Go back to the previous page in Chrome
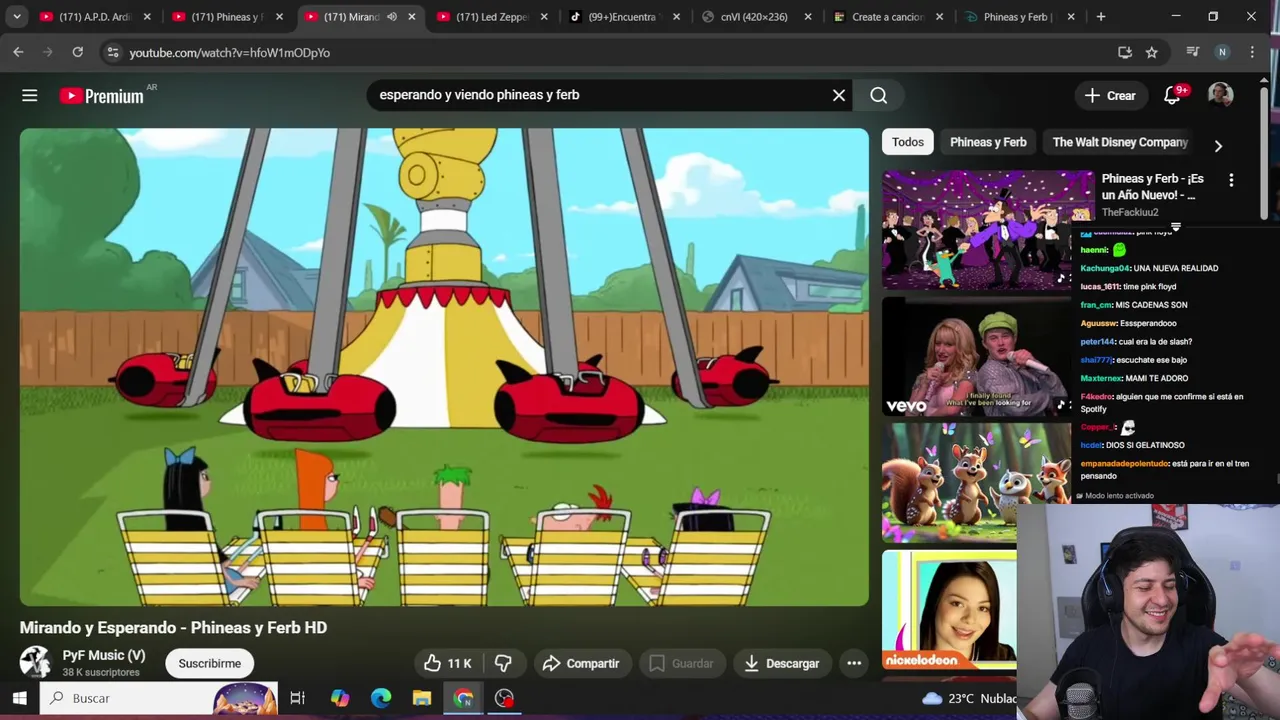This screenshot has width=1280, height=720. pyautogui.click(x=18, y=52)
